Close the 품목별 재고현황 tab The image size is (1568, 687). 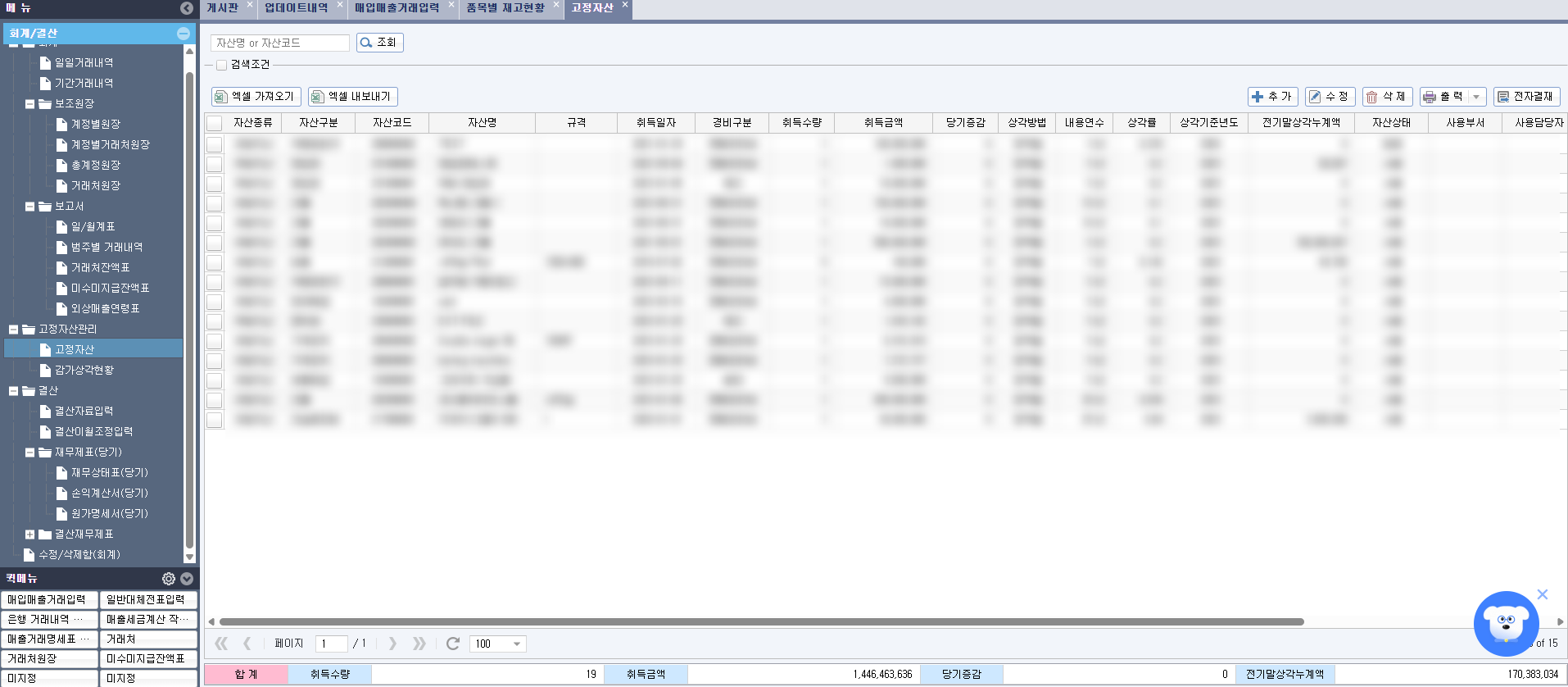[x=556, y=5]
